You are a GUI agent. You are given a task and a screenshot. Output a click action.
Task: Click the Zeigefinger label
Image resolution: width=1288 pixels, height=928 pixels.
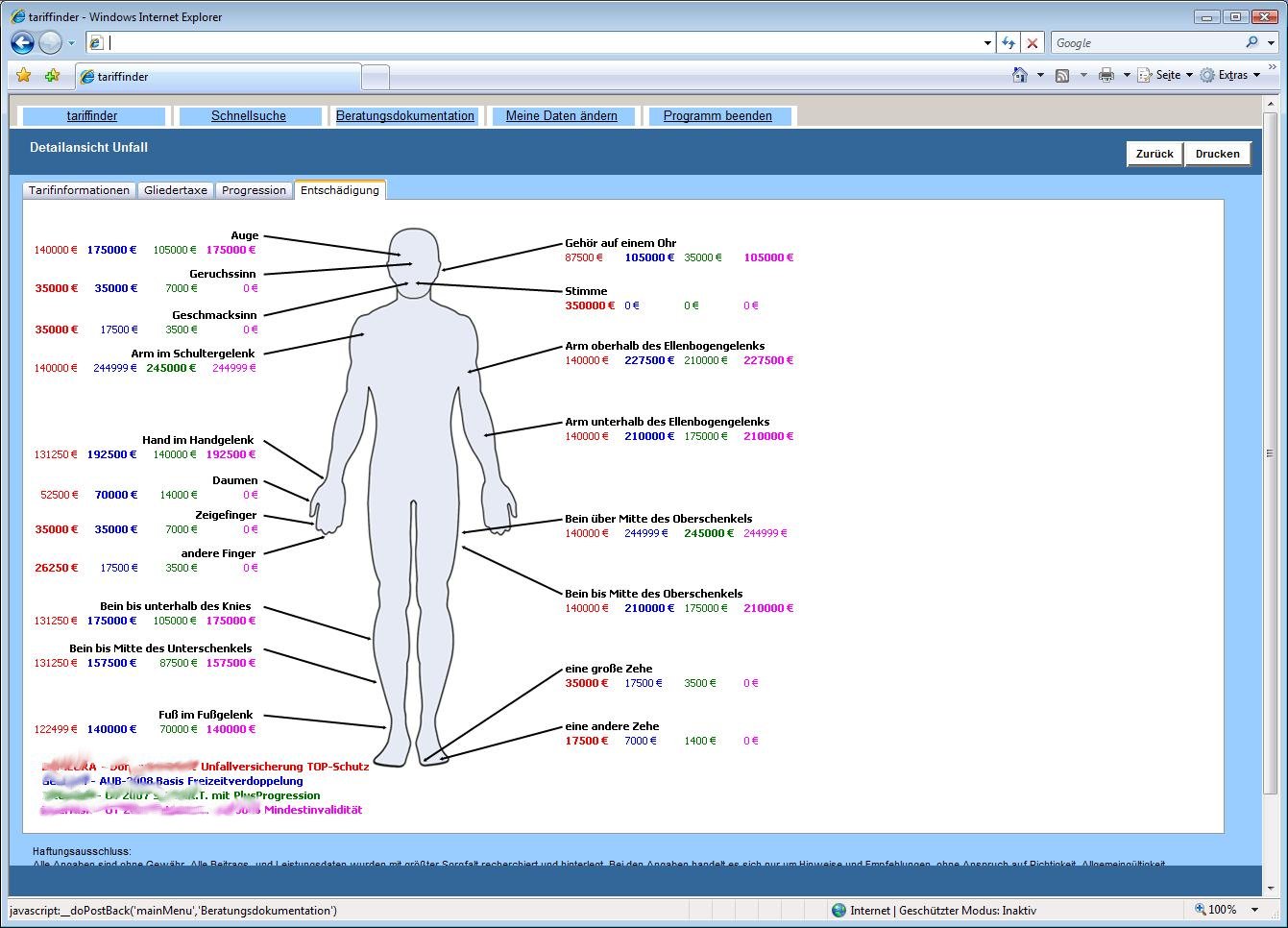pos(226,515)
